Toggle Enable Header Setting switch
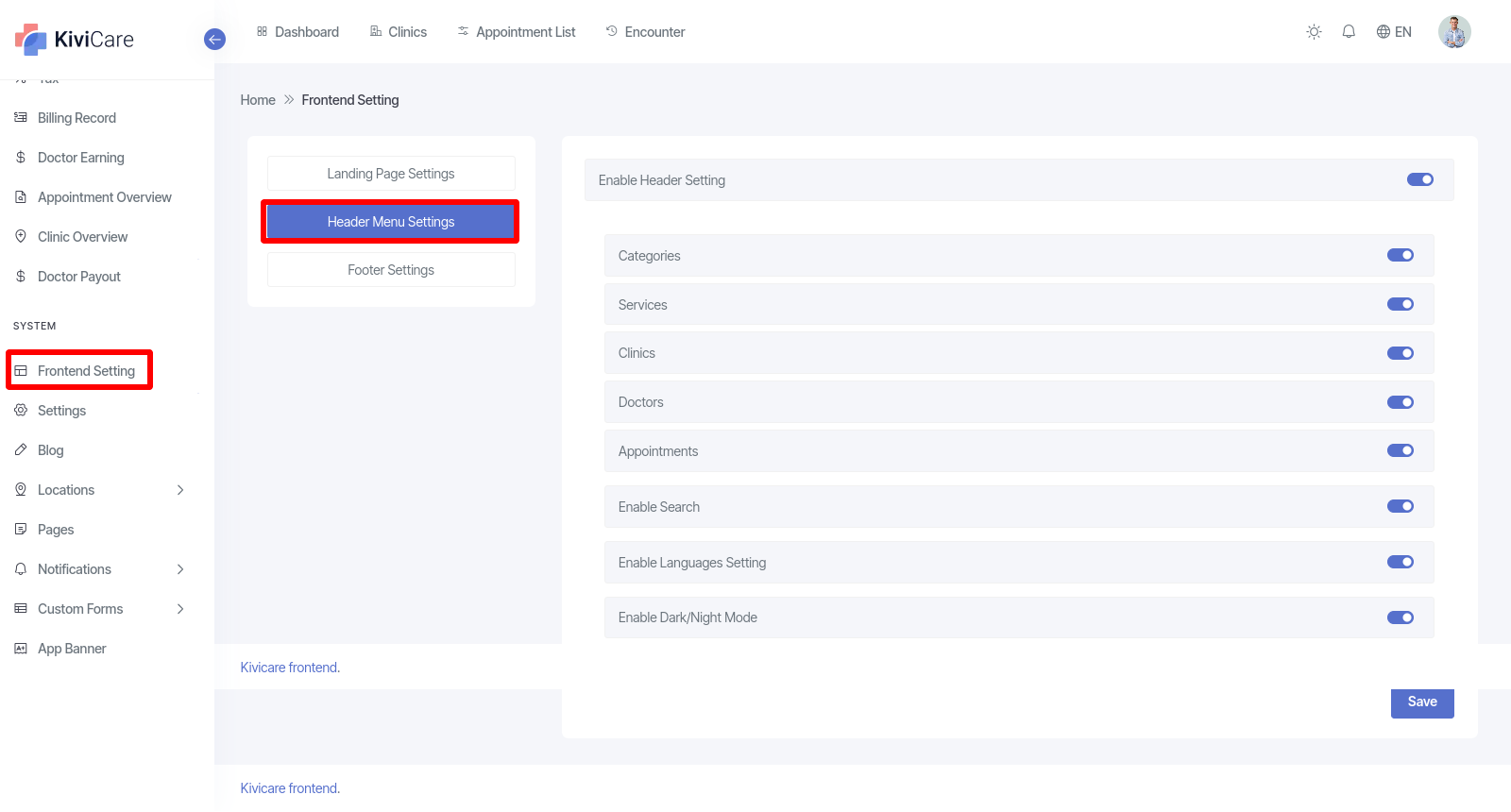The height and width of the screenshot is (812, 1511). (1420, 179)
